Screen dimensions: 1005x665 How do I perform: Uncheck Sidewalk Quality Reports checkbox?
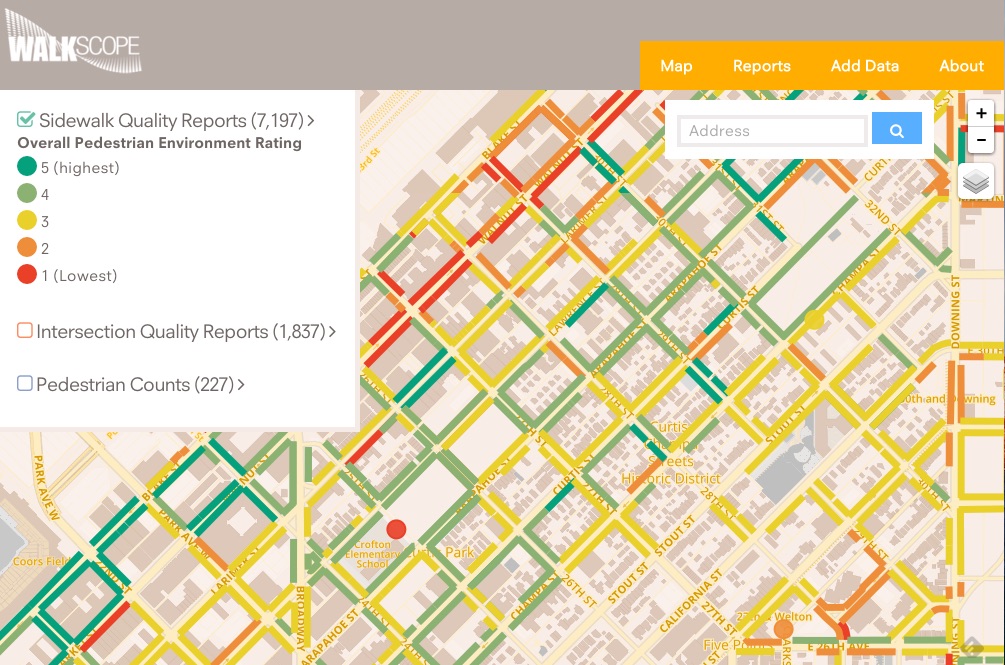[x=26, y=120]
